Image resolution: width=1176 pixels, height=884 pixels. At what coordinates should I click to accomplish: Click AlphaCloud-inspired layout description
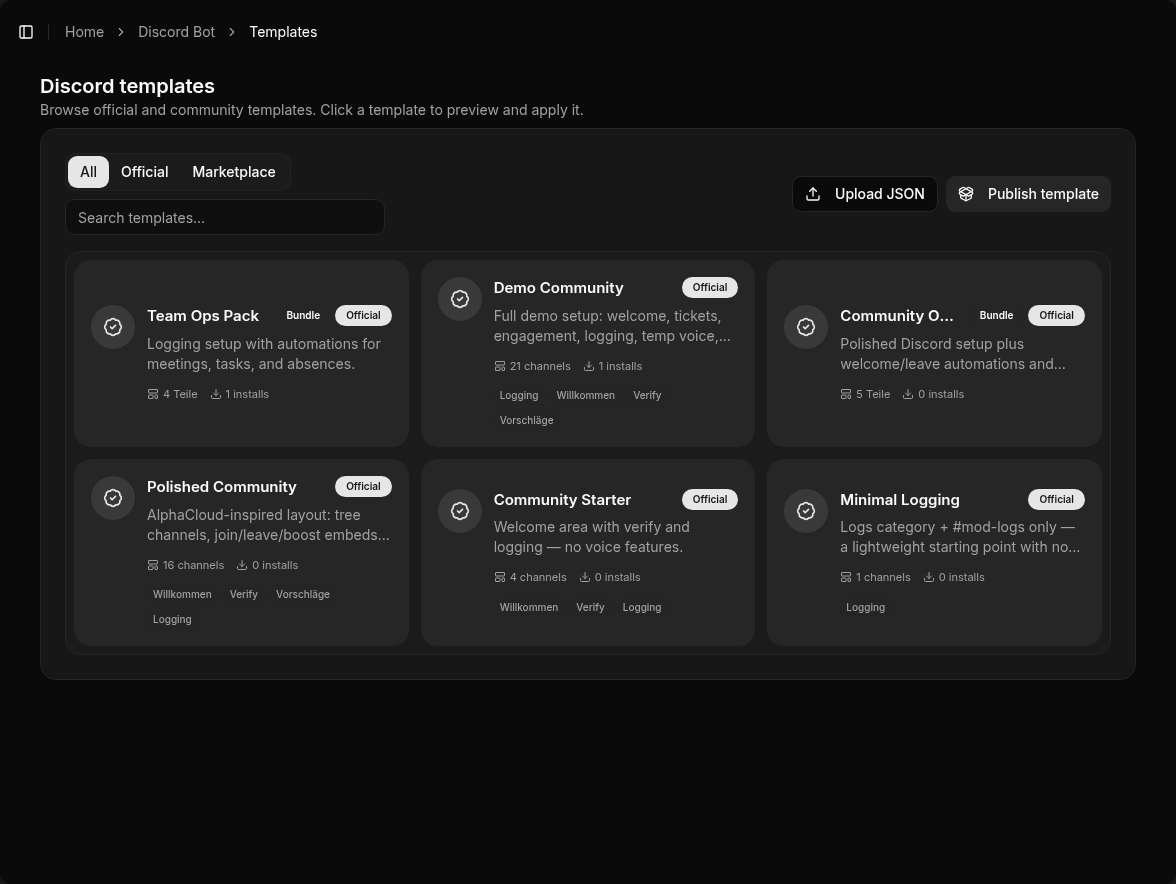point(268,525)
